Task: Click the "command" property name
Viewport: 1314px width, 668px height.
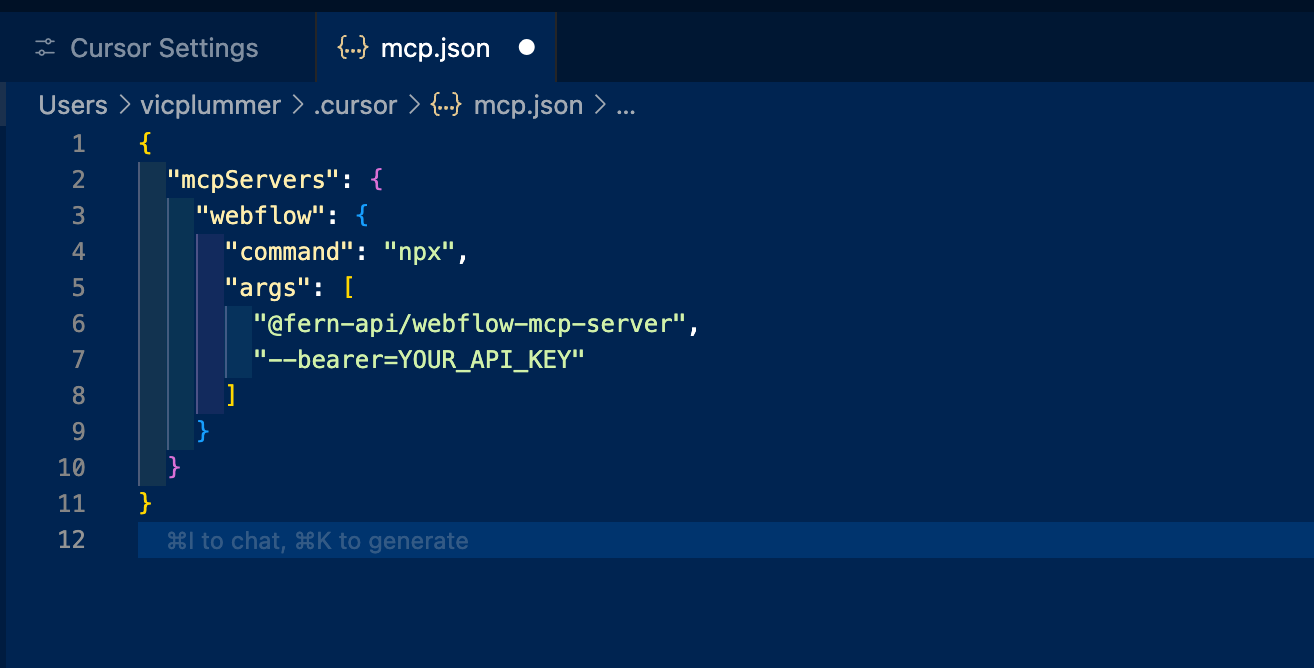Action: click(x=289, y=251)
